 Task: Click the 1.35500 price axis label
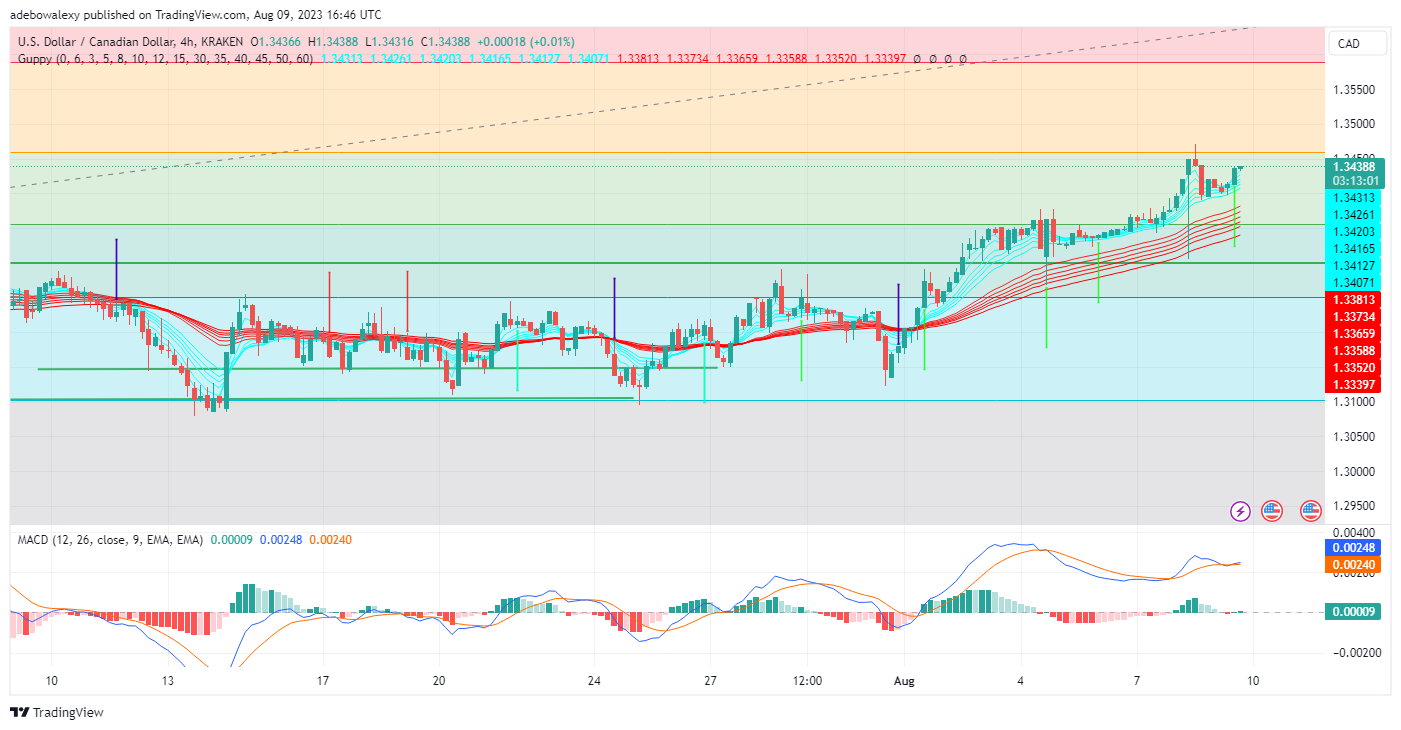coord(1354,89)
